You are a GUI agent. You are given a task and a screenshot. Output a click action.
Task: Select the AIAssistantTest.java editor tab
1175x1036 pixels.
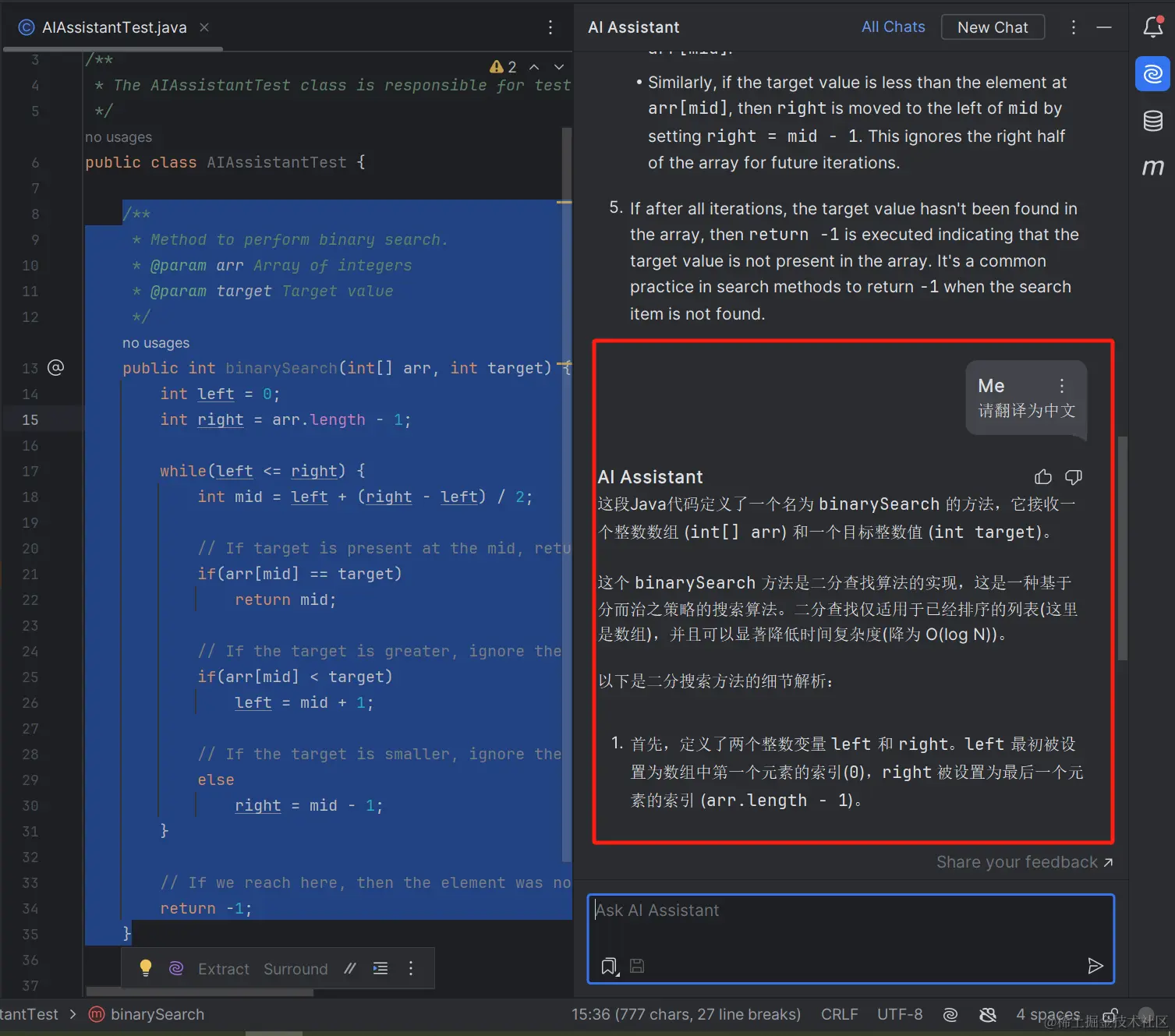click(x=114, y=27)
